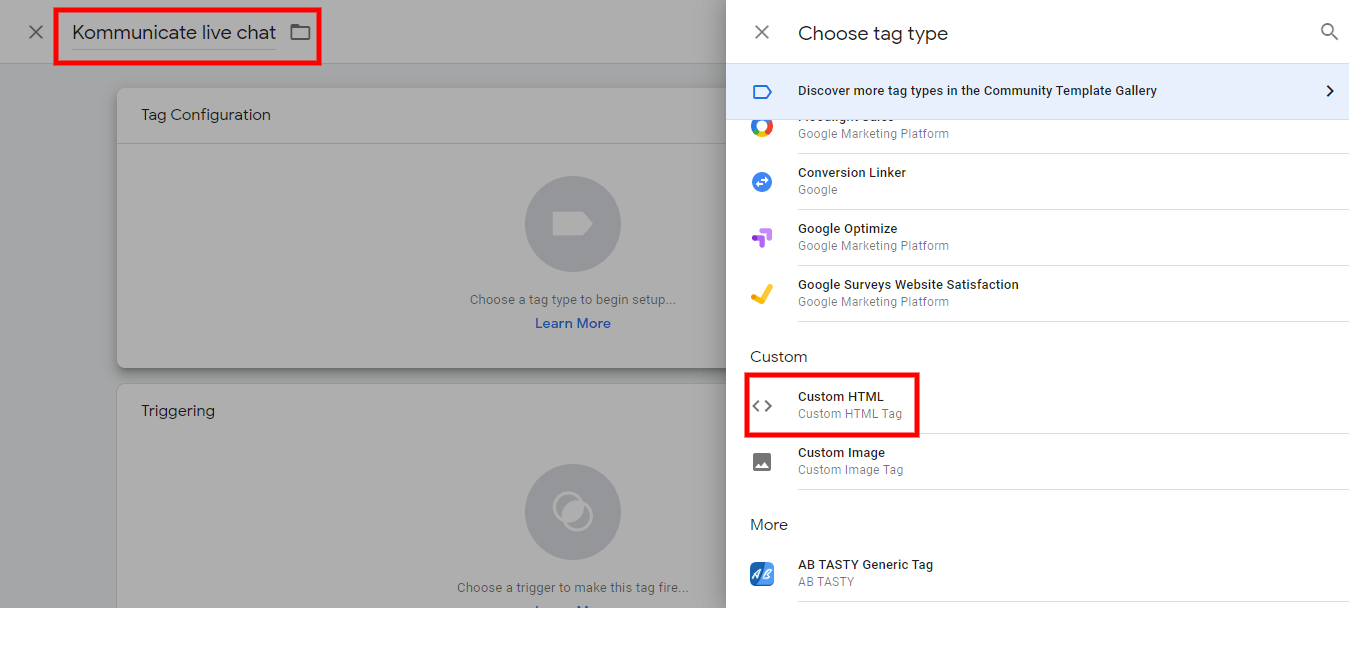Open the search in Choose tag type panel
1349x657 pixels.
point(1329,31)
